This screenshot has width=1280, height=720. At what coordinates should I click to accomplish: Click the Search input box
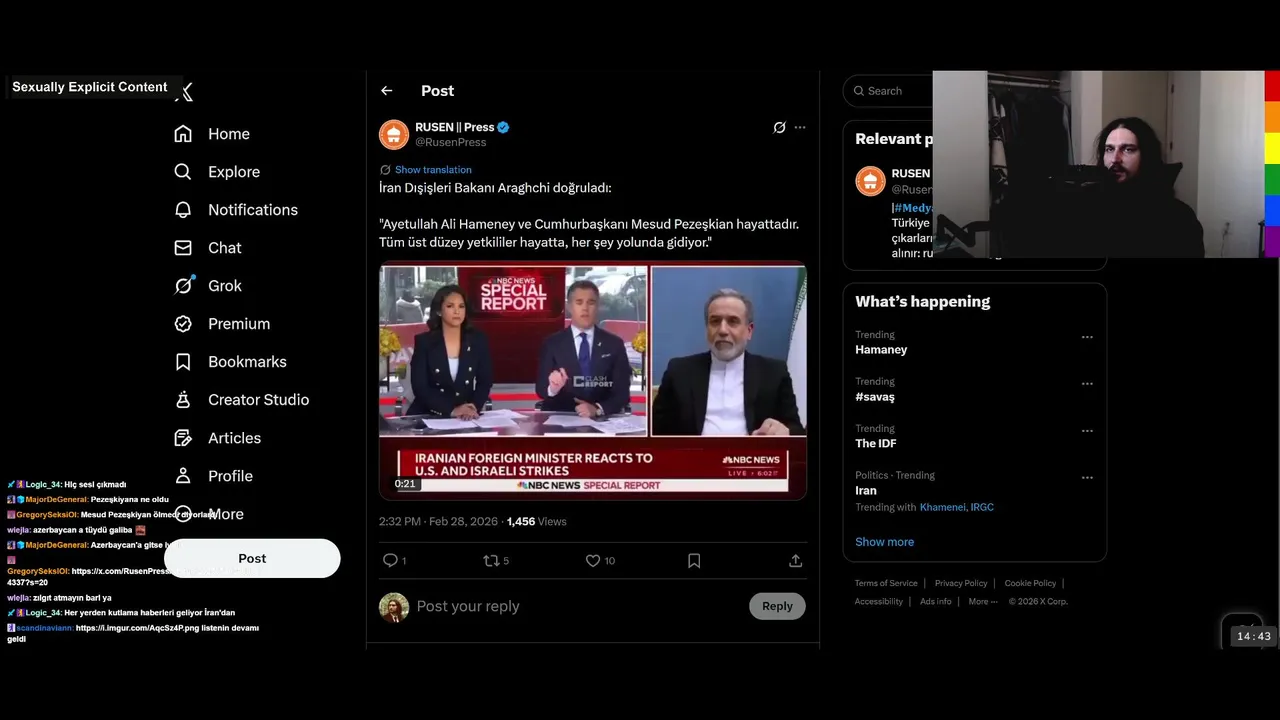(x=888, y=91)
